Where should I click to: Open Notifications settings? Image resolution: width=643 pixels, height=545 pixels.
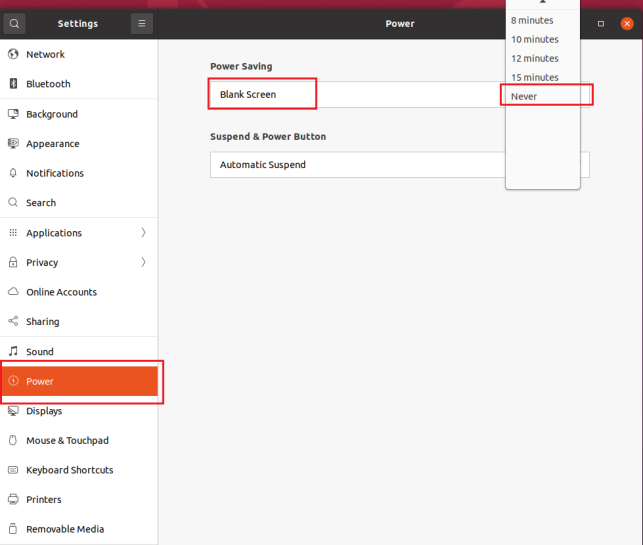click(79, 173)
